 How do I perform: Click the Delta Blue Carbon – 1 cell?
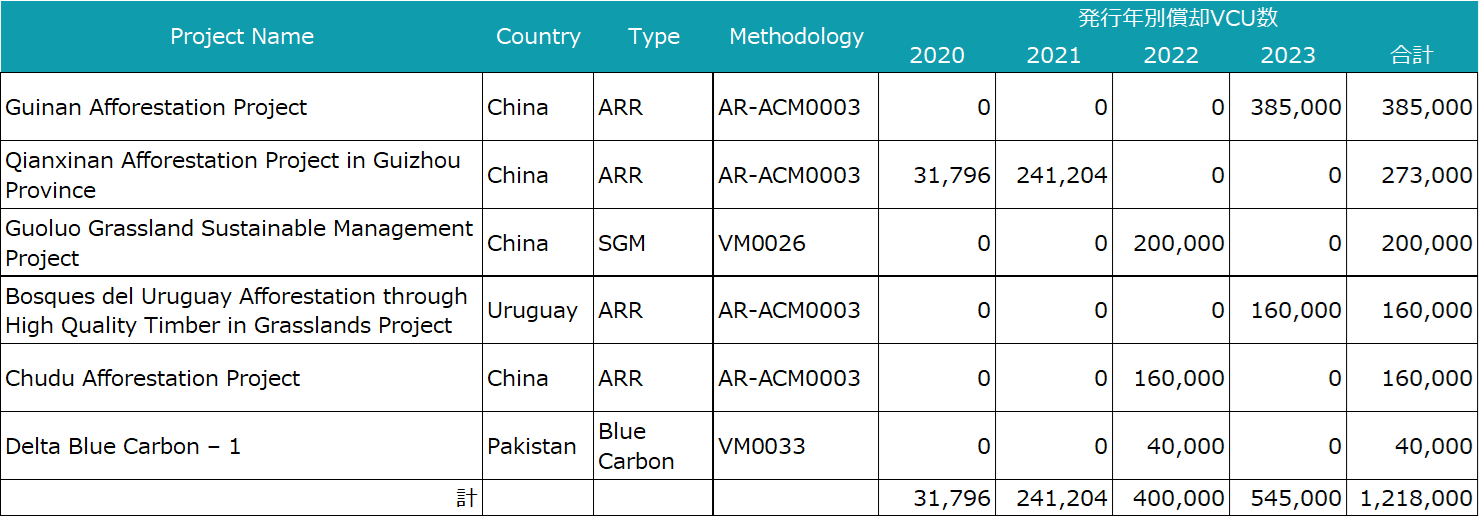point(123,446)
